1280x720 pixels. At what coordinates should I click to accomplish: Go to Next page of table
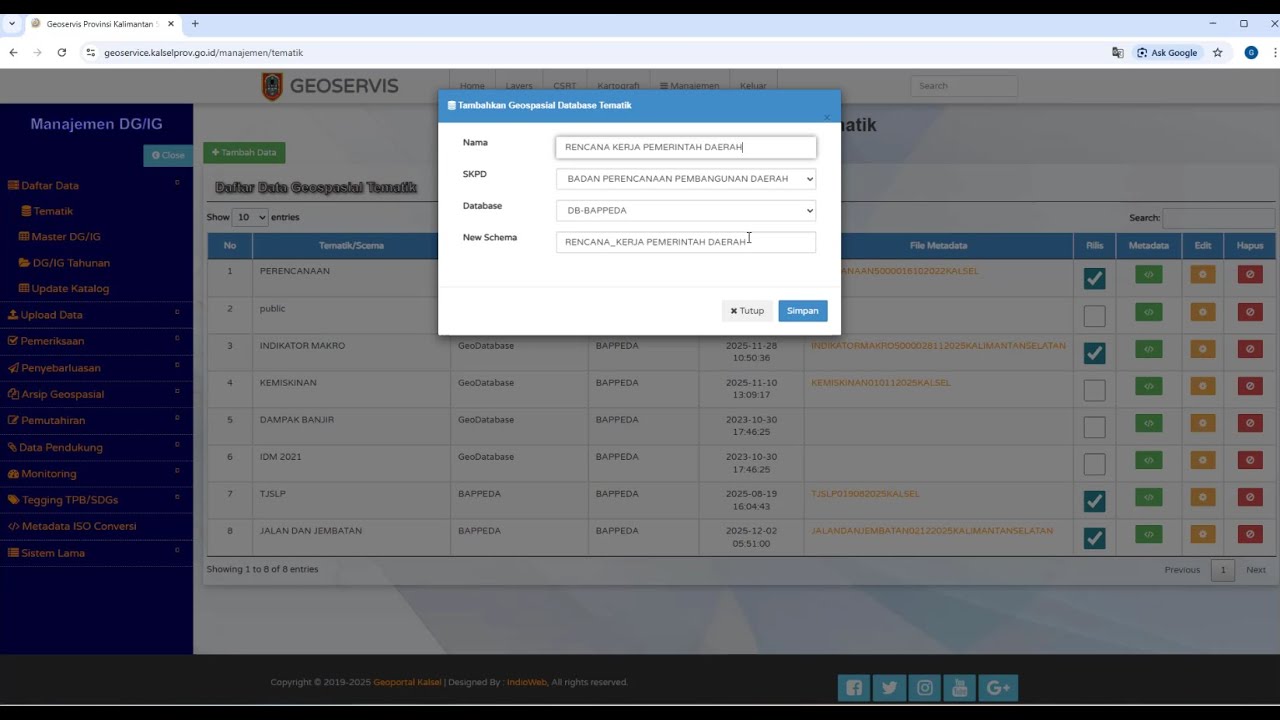1256,570
